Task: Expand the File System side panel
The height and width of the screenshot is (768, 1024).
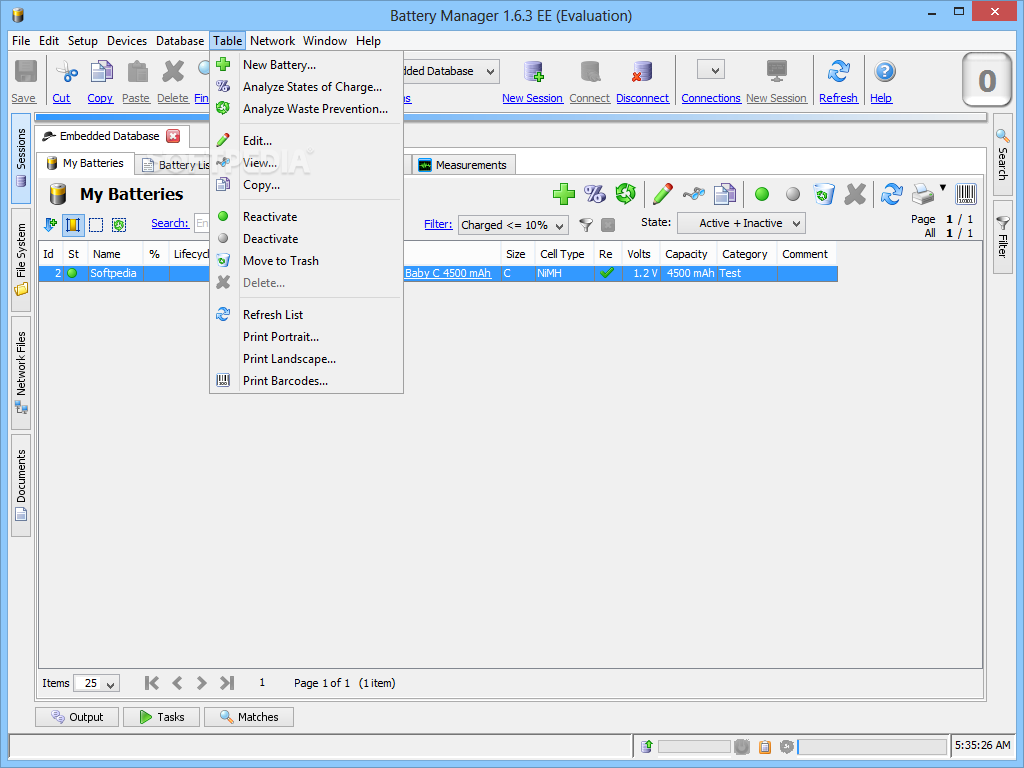Action: (21, 260)
